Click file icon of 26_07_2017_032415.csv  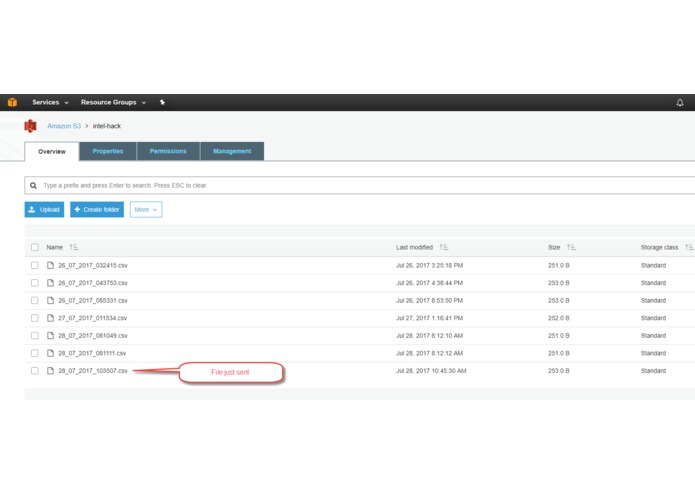coord(51,265)
